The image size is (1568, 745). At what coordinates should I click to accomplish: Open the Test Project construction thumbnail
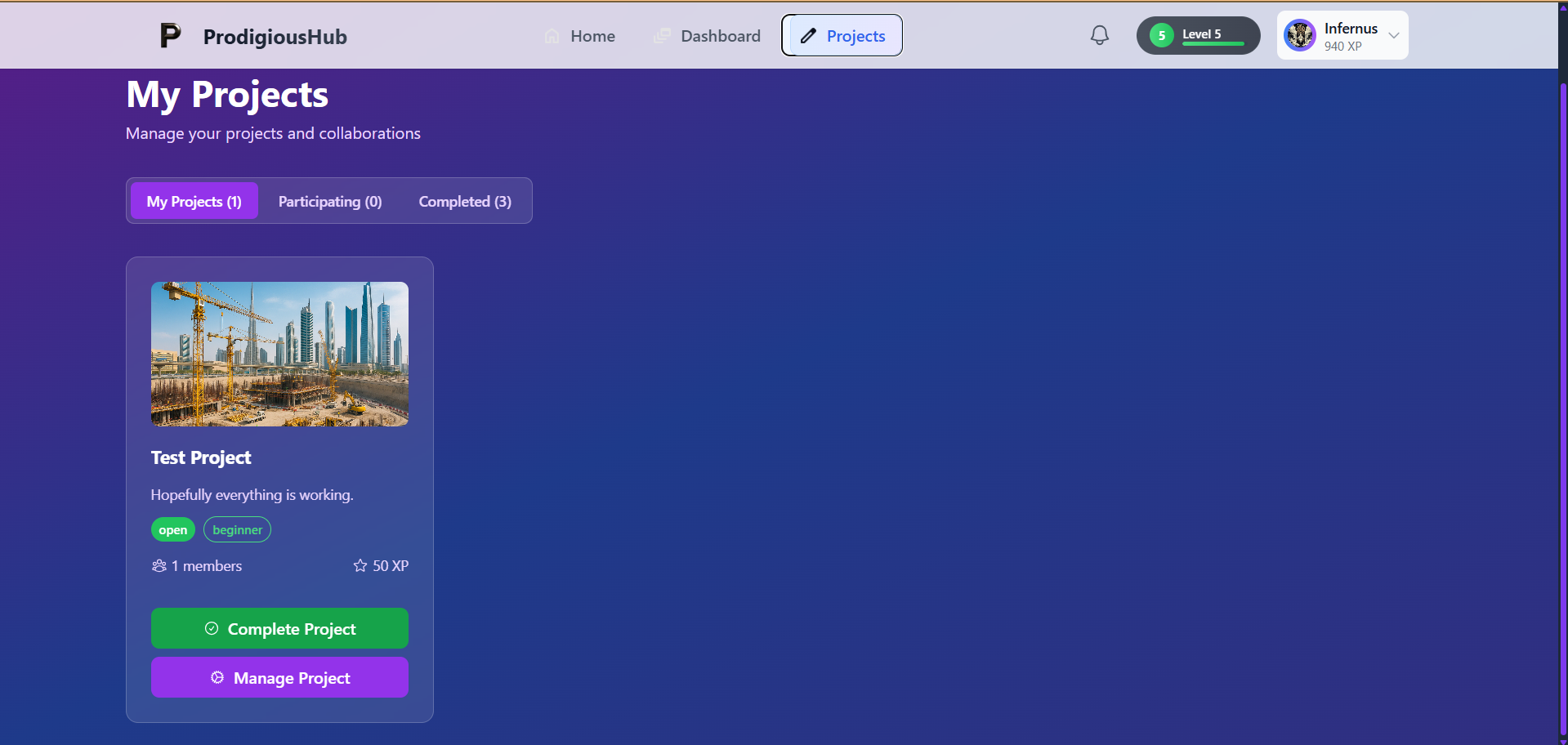(279, 354)
